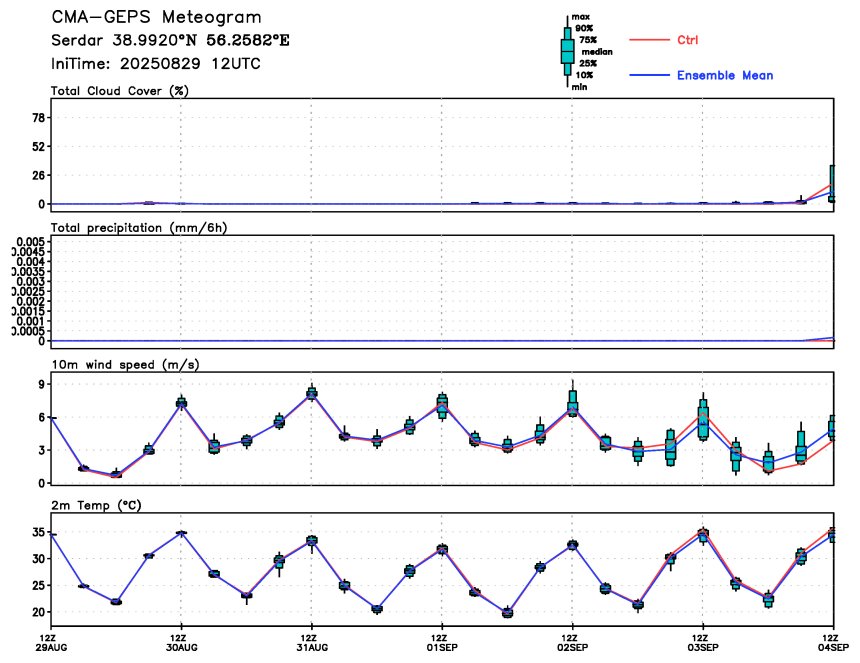Screen dimensions: 860x663
Task: Click the CMA-GEPS Meteogram title
Action: pos(156,17)
